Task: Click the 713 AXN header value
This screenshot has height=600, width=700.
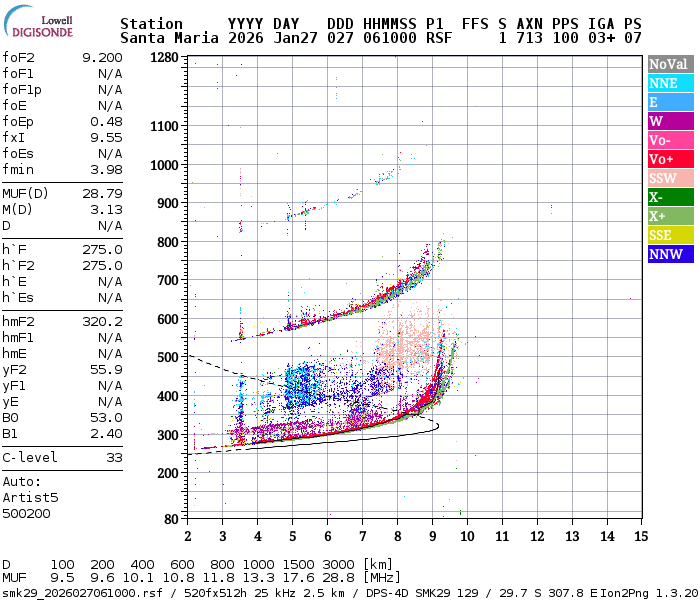Action: tap(529, 38)
